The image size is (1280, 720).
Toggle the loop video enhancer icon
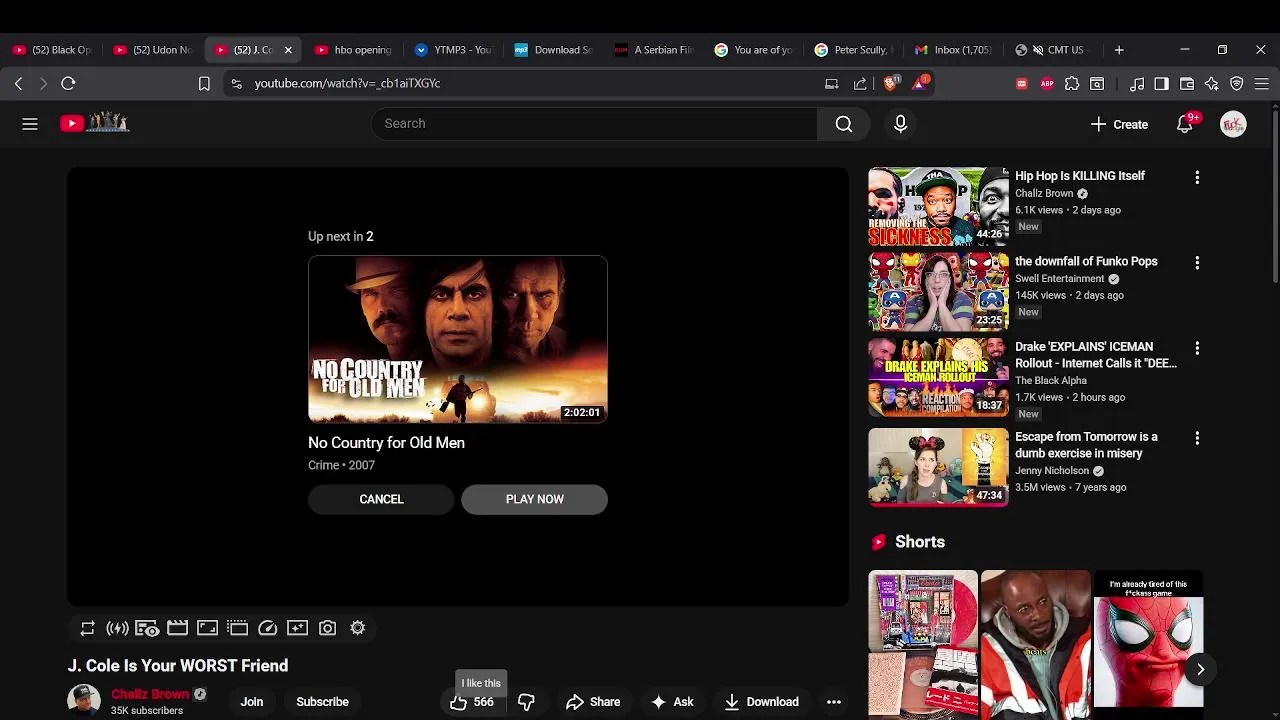tap(87, 628)
